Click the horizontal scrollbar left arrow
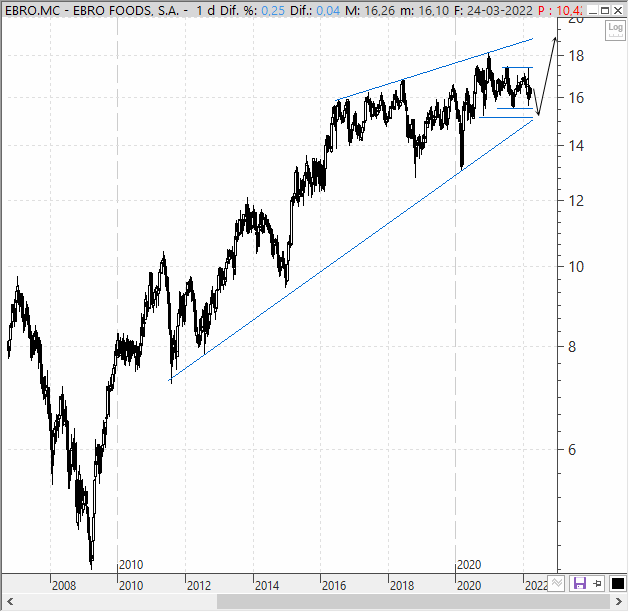Screen dimensions: 629x612 10,602
